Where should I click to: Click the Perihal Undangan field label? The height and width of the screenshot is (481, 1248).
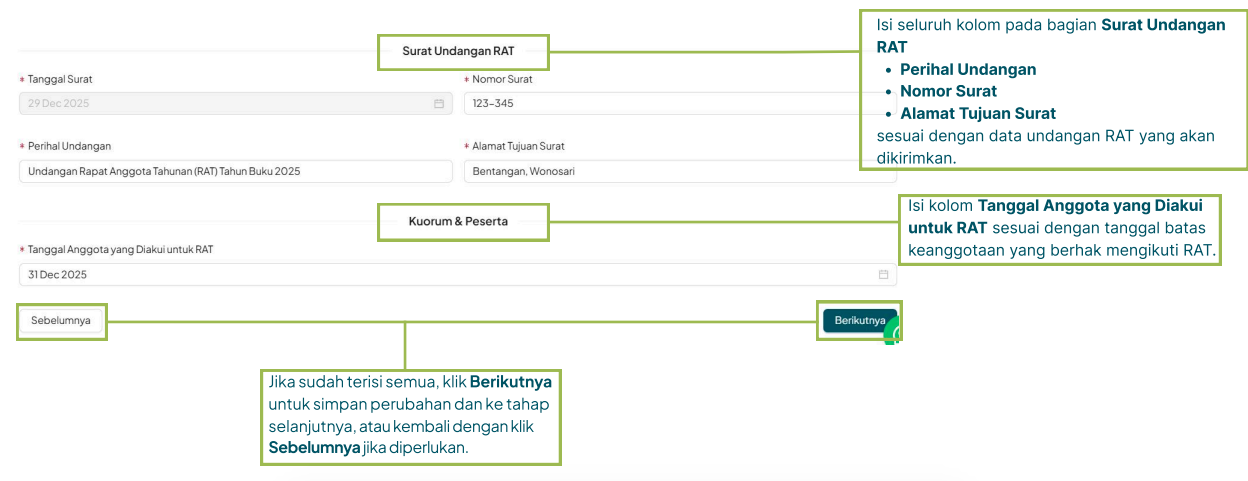click(x=69, y=146)
